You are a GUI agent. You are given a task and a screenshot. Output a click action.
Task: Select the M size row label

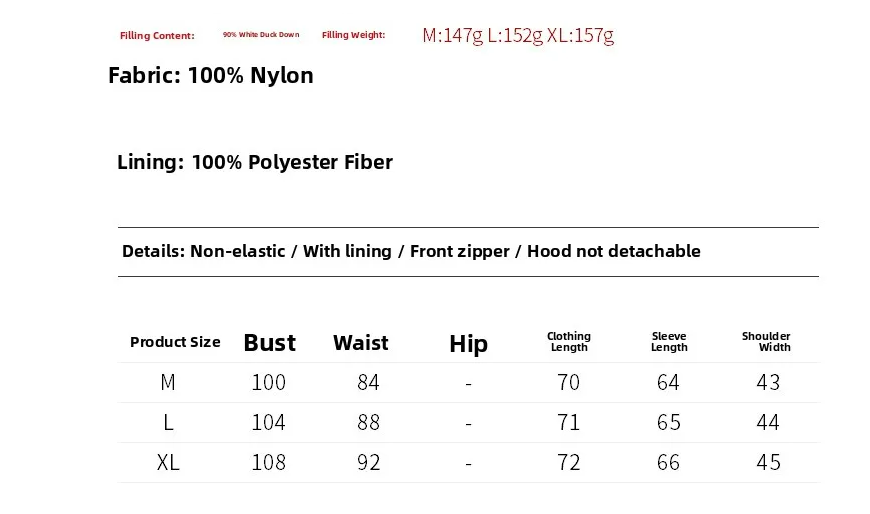168,383
